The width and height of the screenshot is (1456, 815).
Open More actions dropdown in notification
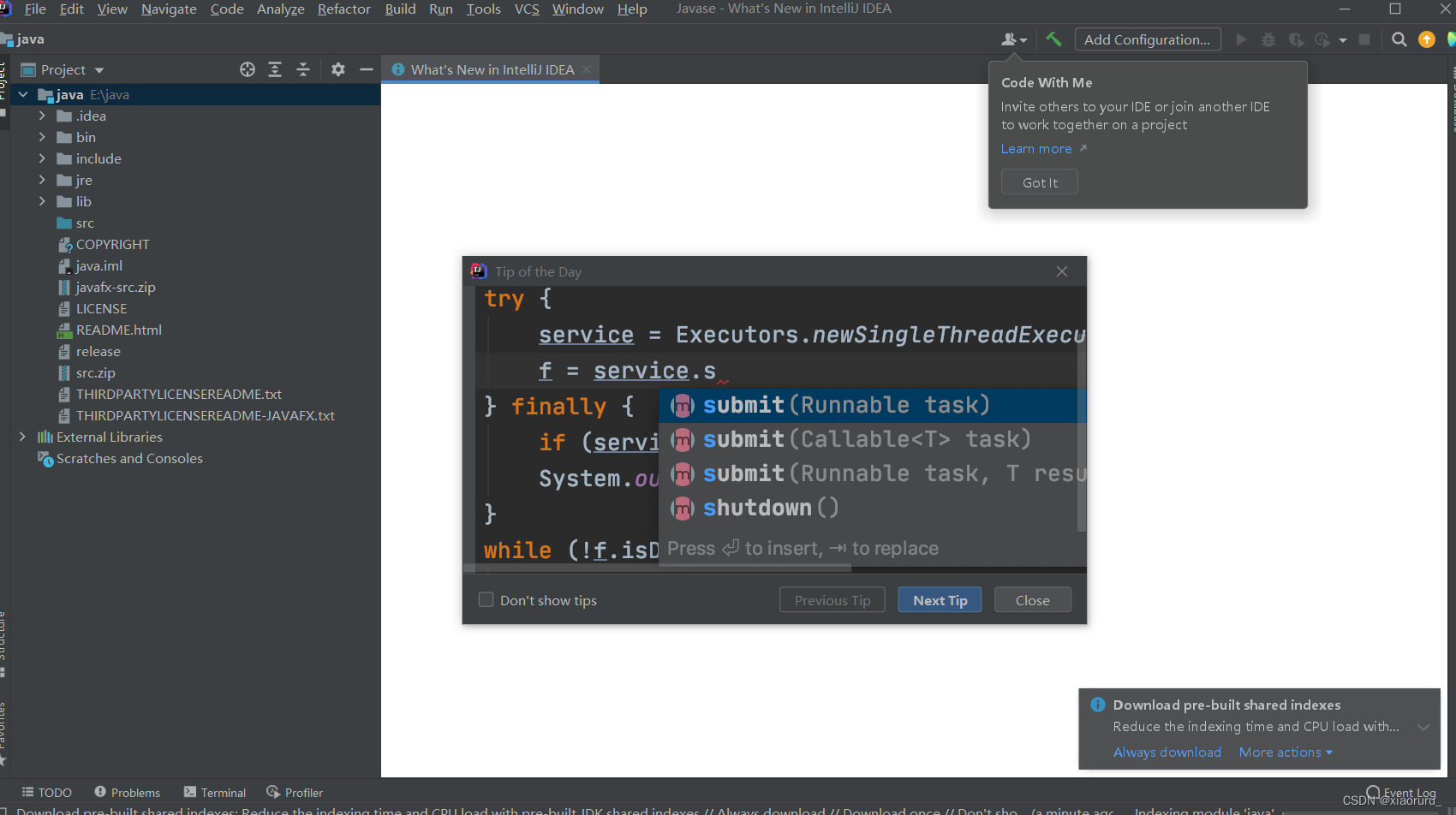[1286, 752]
